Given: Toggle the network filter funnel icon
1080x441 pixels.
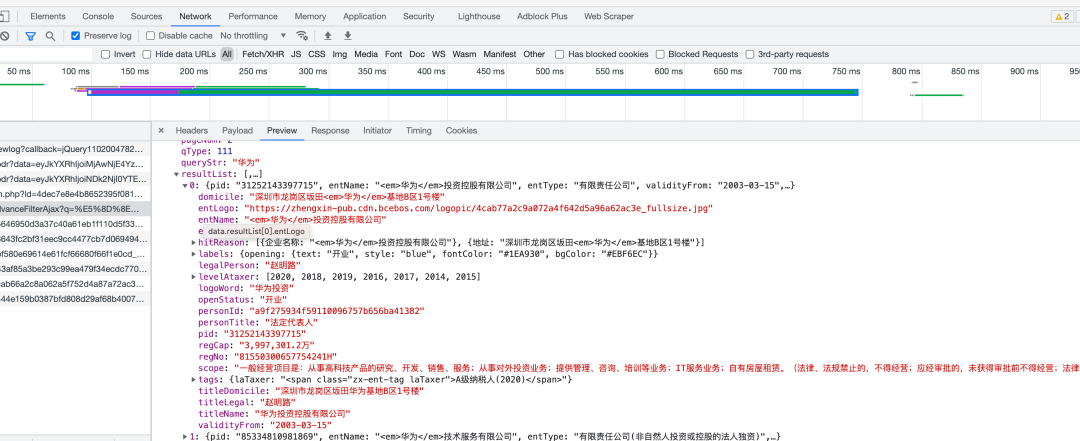Looking at the screenshot, I should pos(30,36).
